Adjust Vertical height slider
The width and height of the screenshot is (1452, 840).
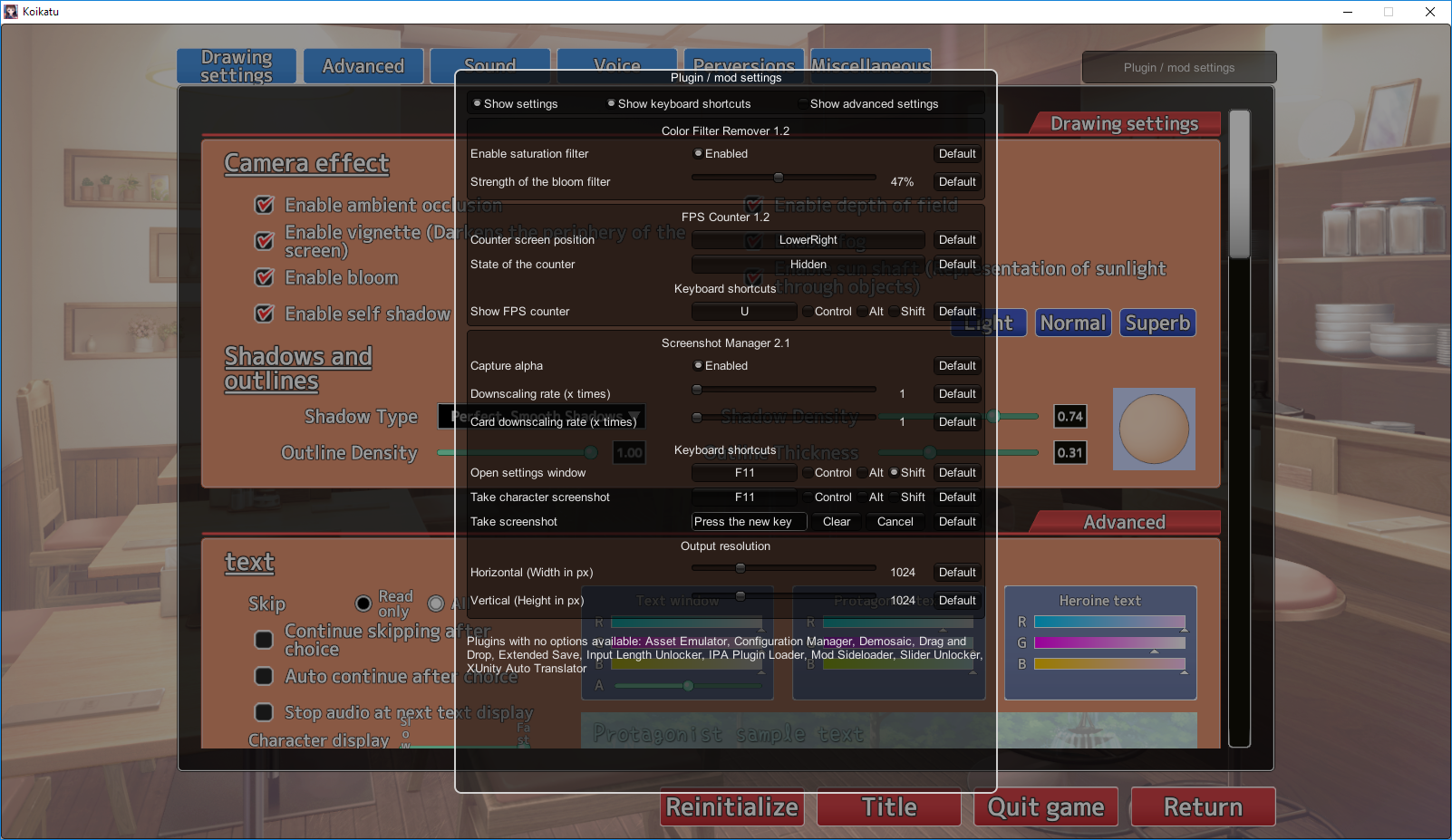coord(784,596)
